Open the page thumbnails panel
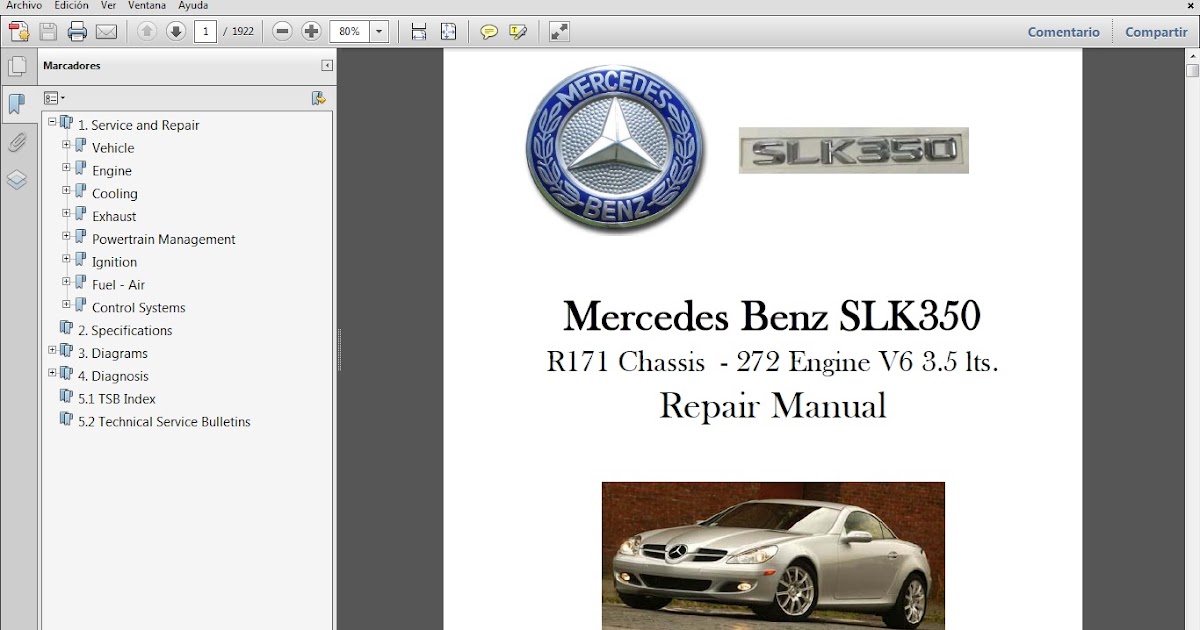 (x=19, y=66)
